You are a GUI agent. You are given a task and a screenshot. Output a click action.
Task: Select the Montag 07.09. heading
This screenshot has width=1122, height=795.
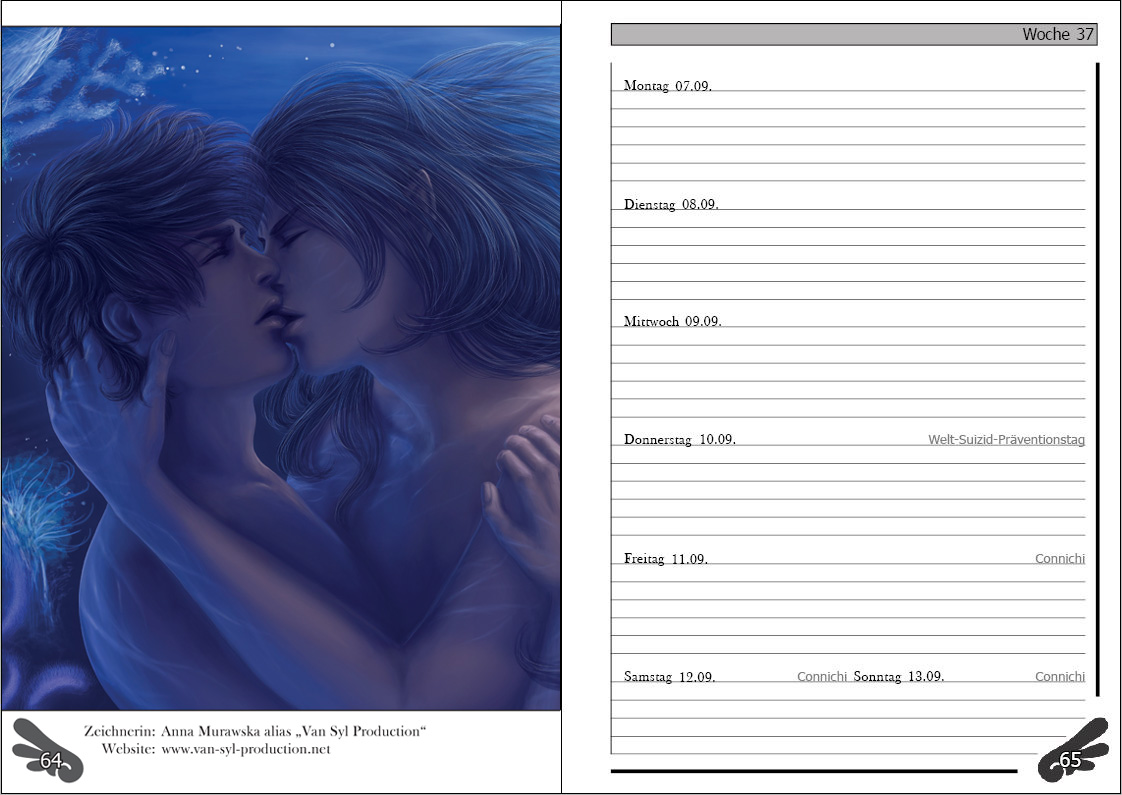point(668,86)
